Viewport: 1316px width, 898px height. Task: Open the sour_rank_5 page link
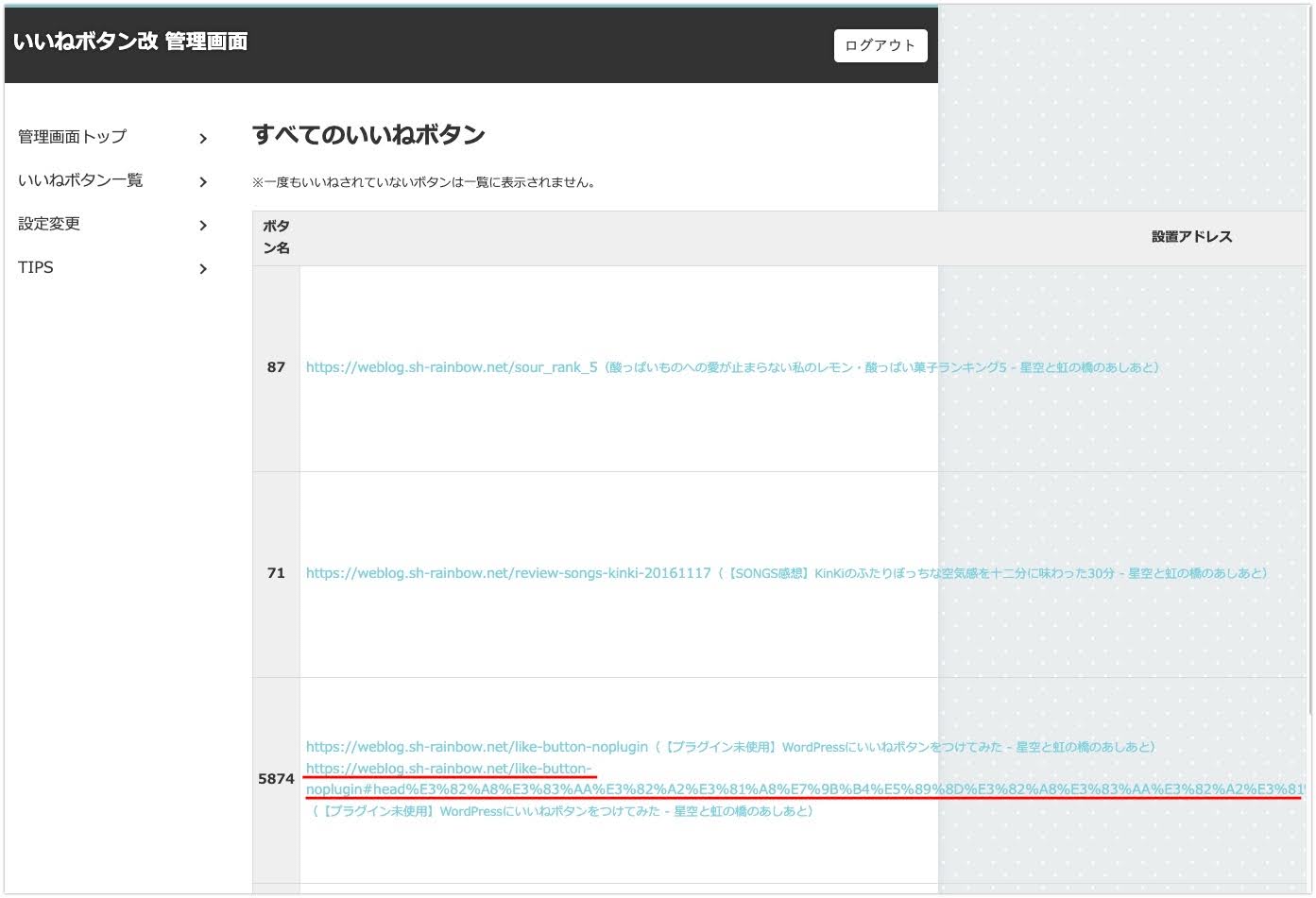452,367
